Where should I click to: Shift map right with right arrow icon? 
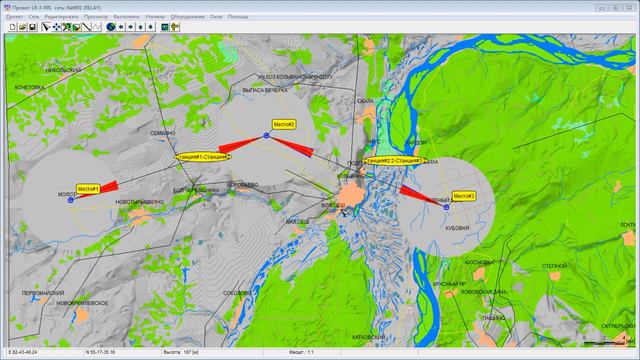131,27
